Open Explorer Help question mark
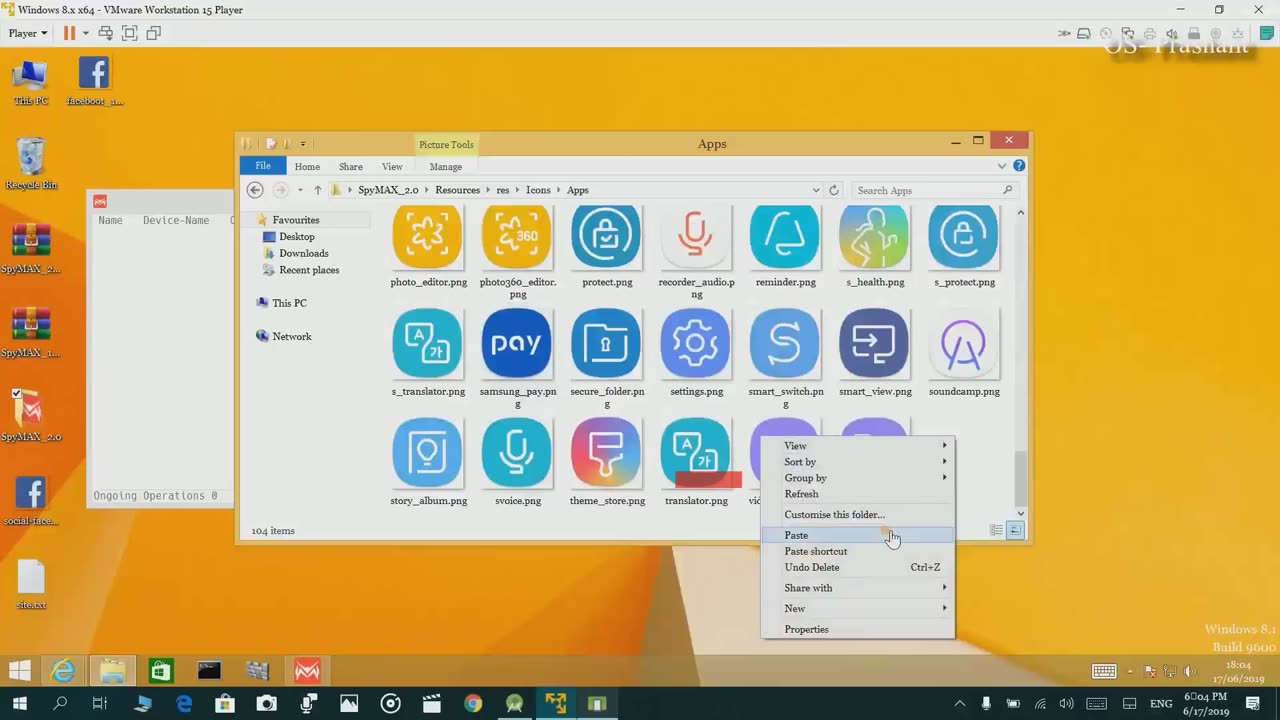 click(x=1019, y=166)
